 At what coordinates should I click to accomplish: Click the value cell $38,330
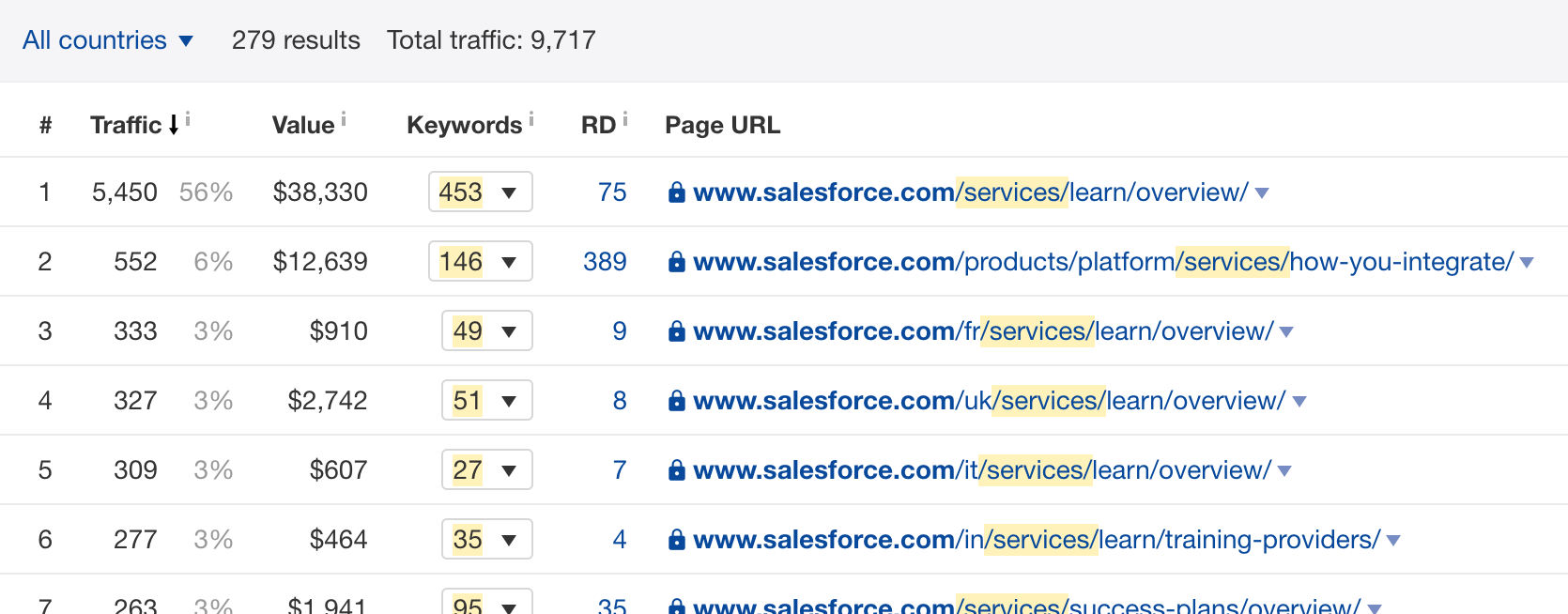click(x=320, y=192)
